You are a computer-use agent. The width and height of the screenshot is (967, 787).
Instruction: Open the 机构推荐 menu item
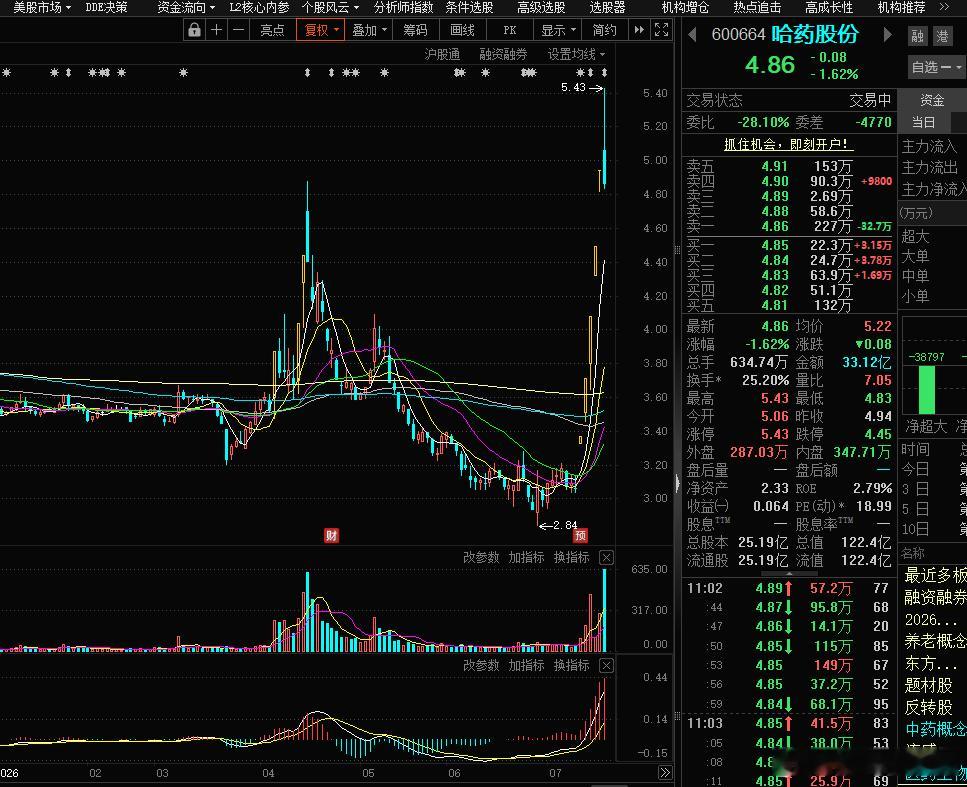[902, 7]
